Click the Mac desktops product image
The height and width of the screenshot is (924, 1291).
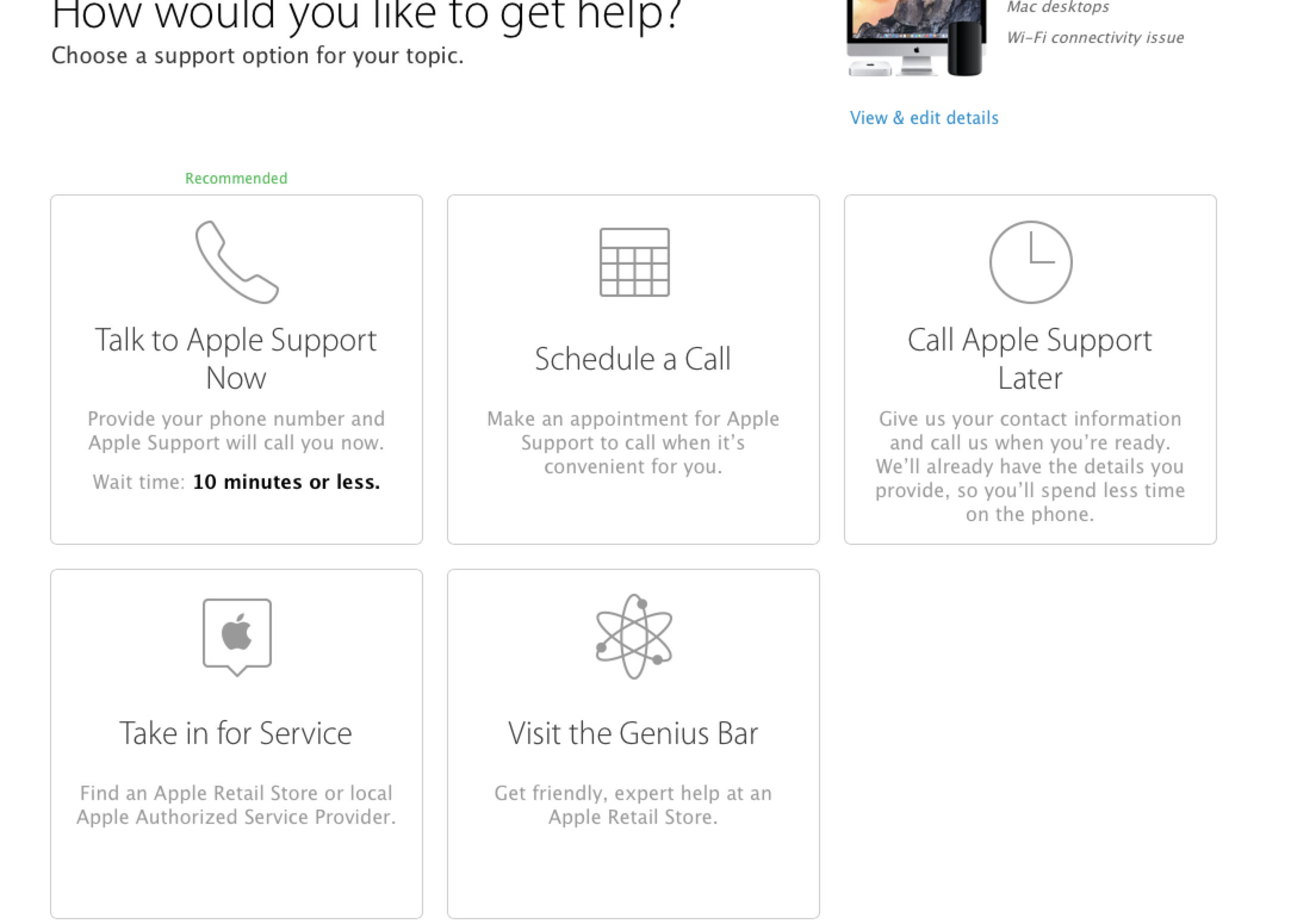click(916, 38)
